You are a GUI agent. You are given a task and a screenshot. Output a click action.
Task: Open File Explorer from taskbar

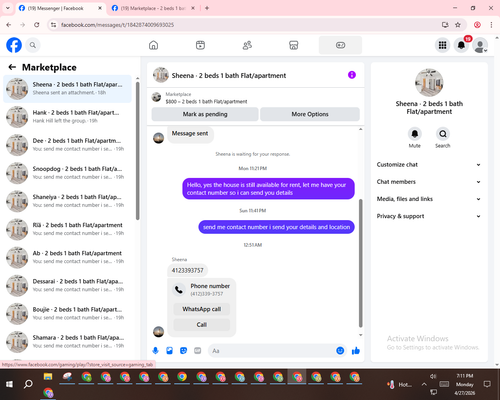point(48,377)
